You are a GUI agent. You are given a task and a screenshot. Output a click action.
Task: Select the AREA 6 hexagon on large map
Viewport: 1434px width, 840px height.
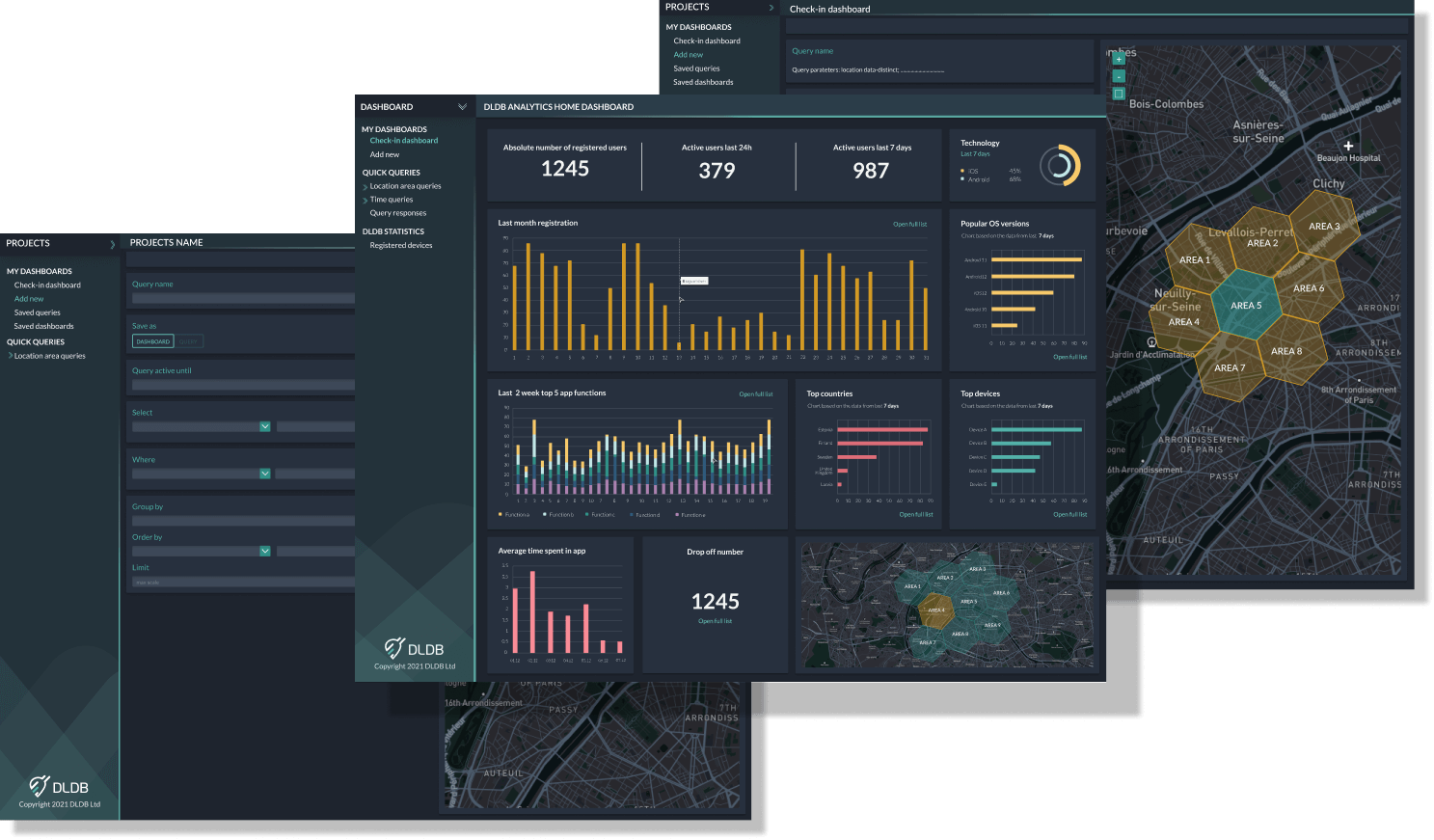(1309, 288)
